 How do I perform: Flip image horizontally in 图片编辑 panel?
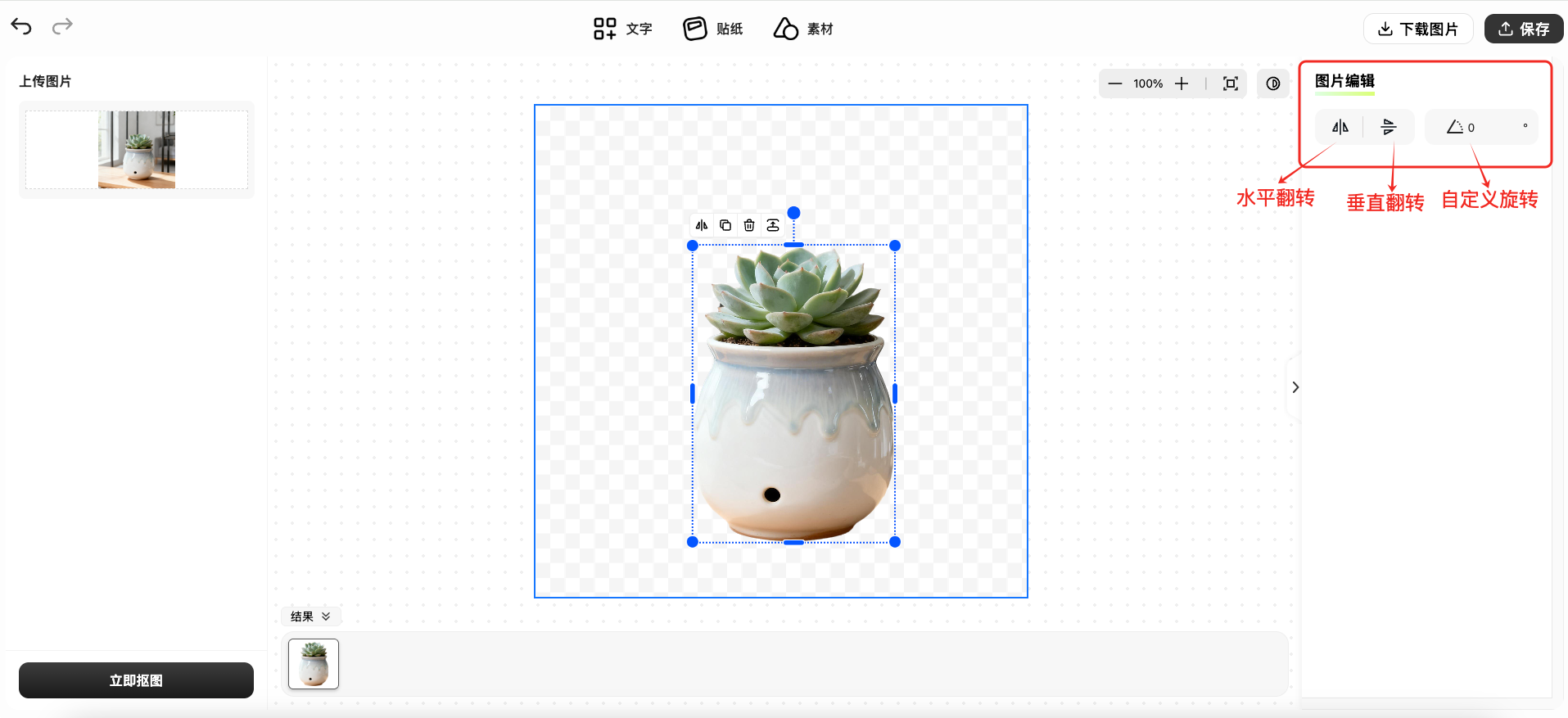click(1340, 127)
